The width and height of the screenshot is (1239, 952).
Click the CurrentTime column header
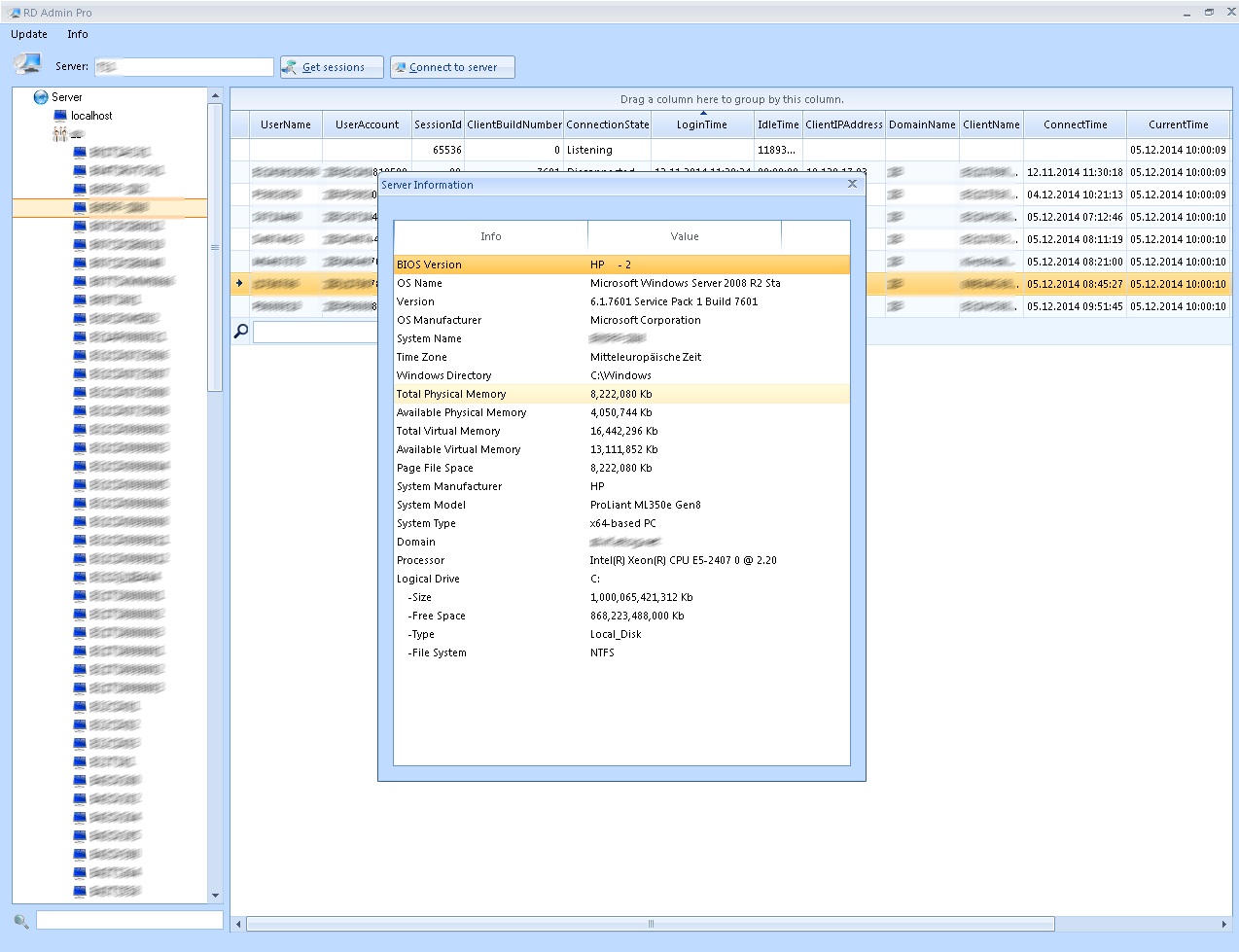click(1178, 124)
